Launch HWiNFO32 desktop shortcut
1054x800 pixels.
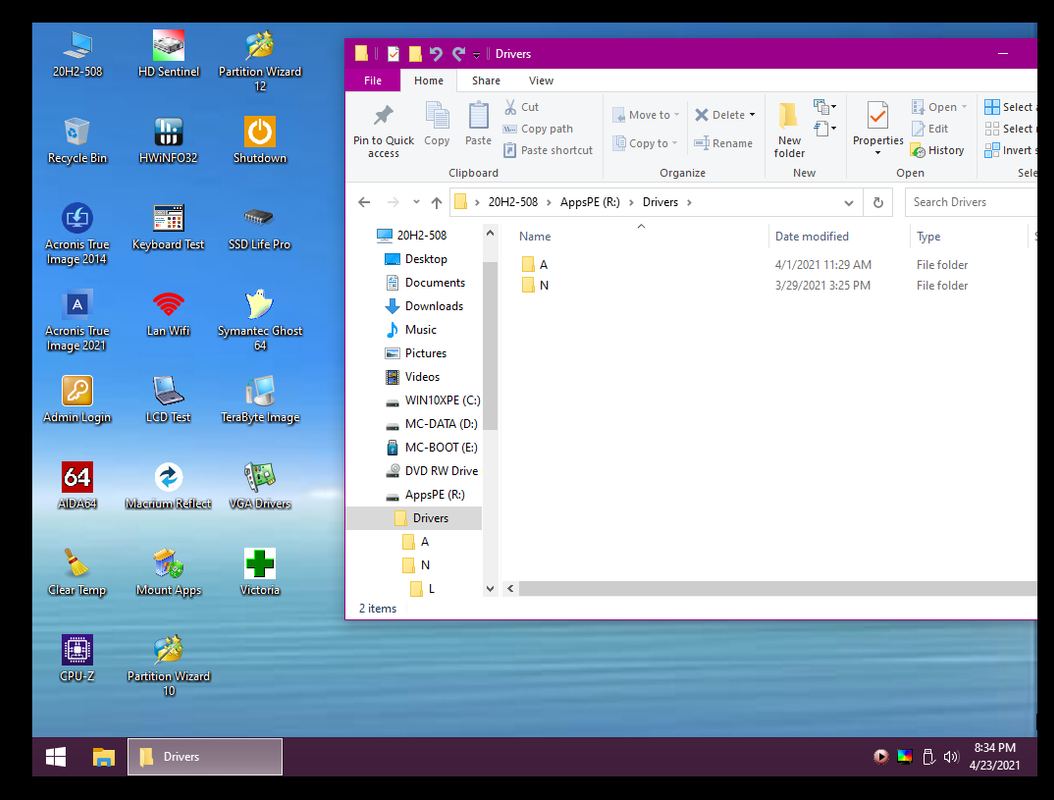click(168, 141)
